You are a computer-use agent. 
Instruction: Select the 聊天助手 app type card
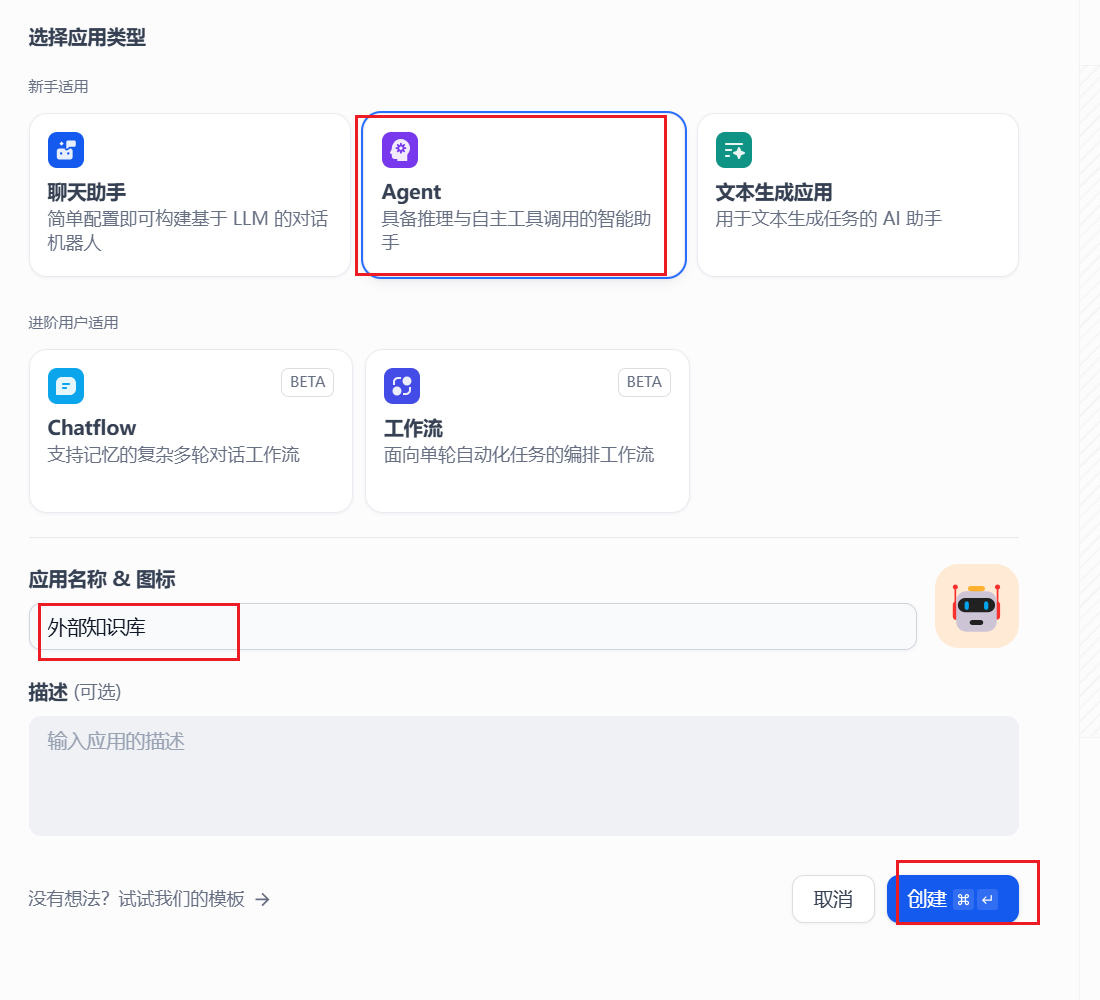pos(190,195)
